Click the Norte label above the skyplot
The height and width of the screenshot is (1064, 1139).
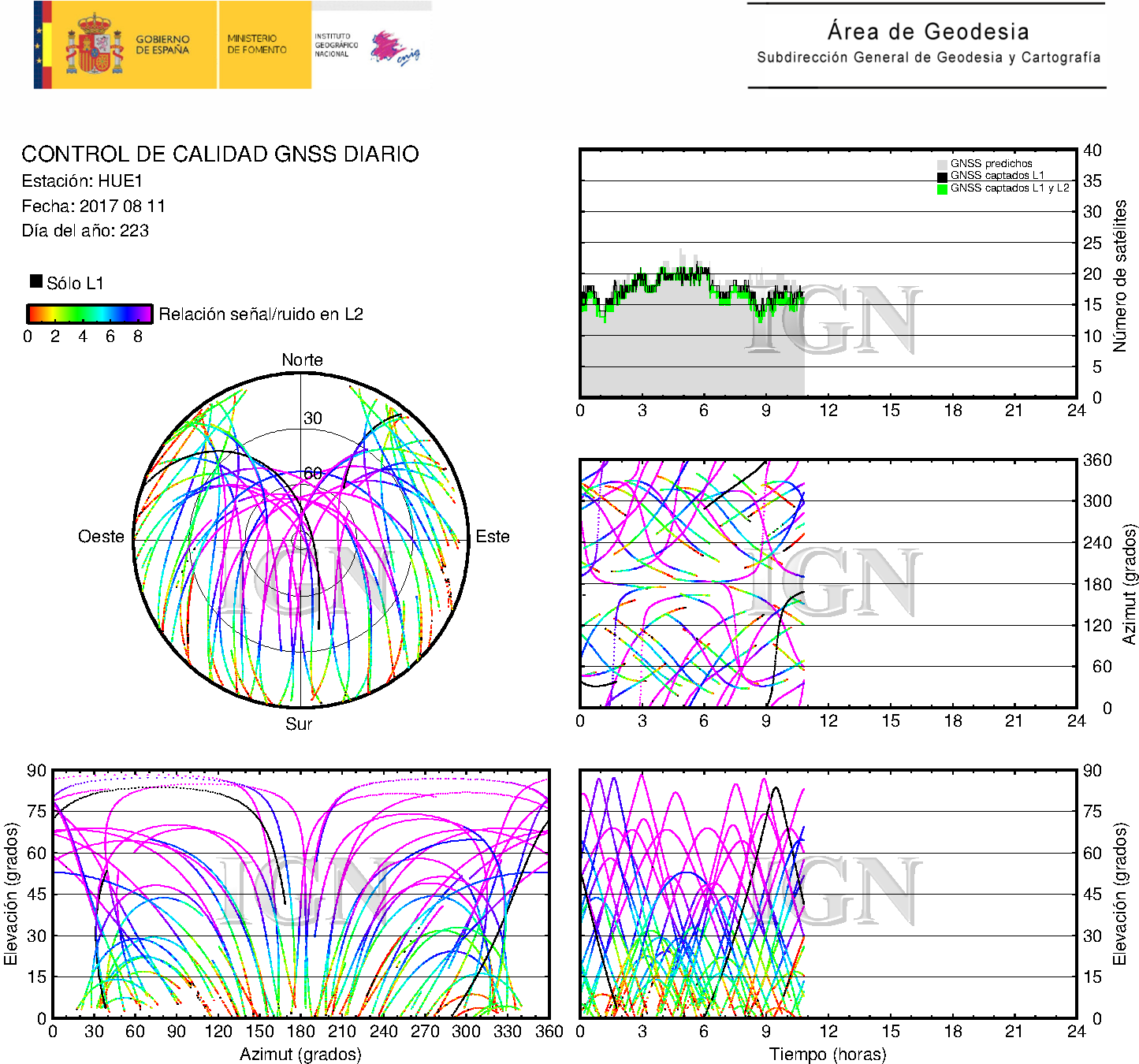point(302,359)
